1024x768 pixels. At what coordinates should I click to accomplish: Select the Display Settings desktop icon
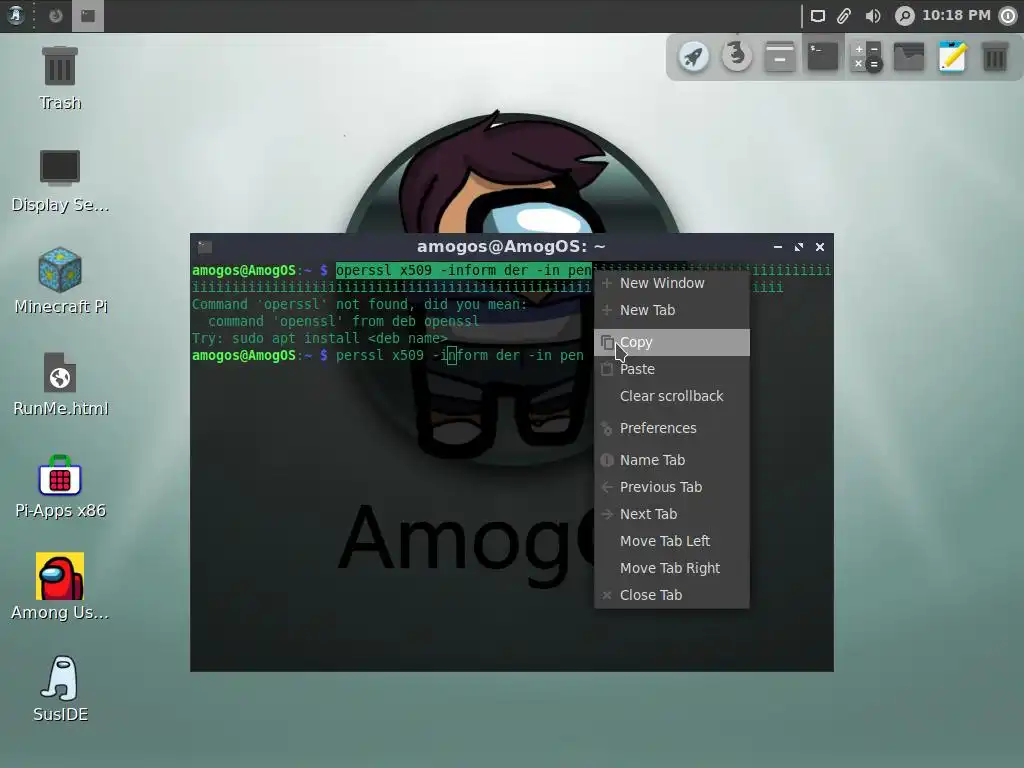point(60,180)
